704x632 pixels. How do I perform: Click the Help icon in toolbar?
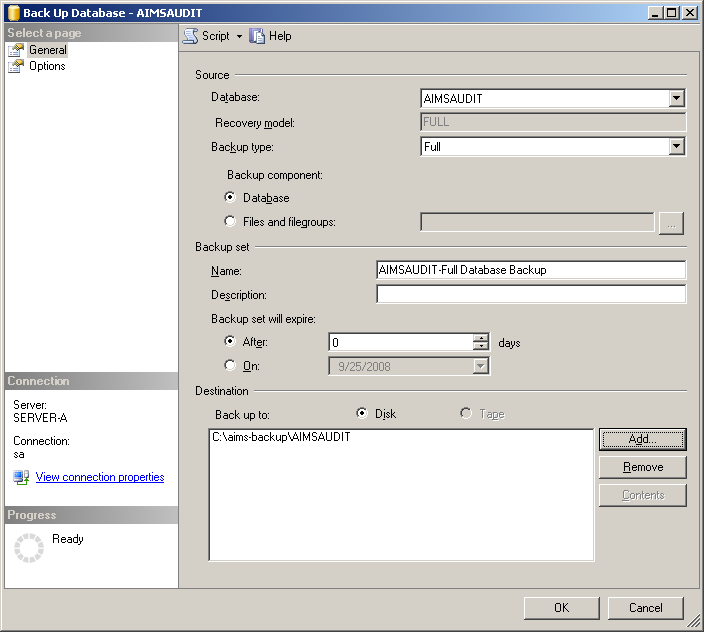258,36
